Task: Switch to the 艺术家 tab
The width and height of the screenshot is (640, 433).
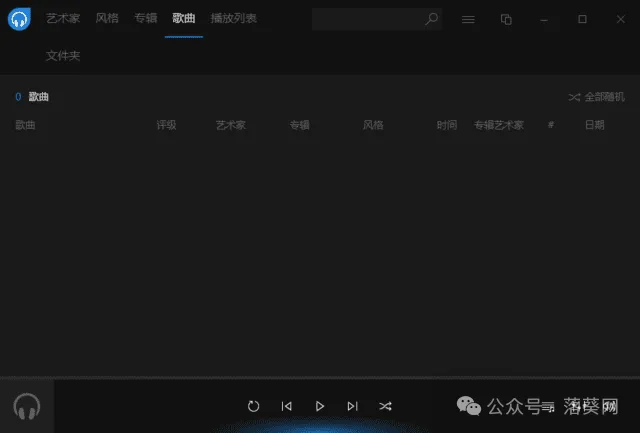Action: (x=63, y=18)
